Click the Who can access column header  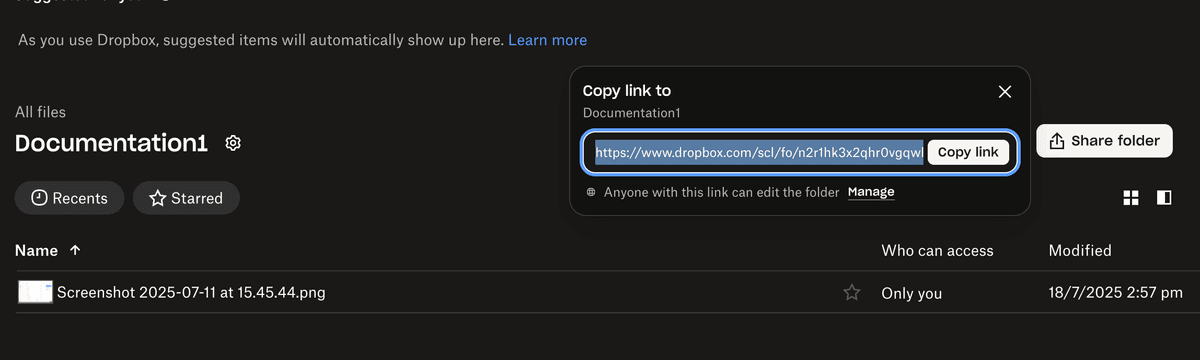point(937,250)
